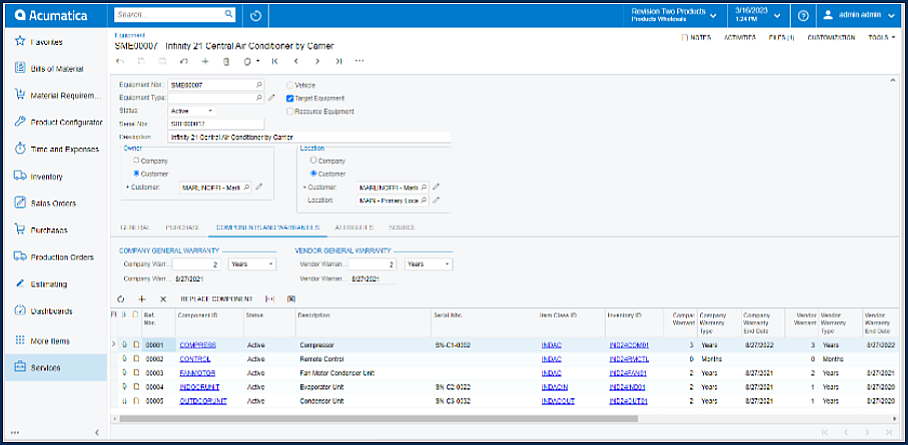This screenshot has height=445, width=908.
Task: Click the history clock icon beside search
Action: (x=255, y=15)
